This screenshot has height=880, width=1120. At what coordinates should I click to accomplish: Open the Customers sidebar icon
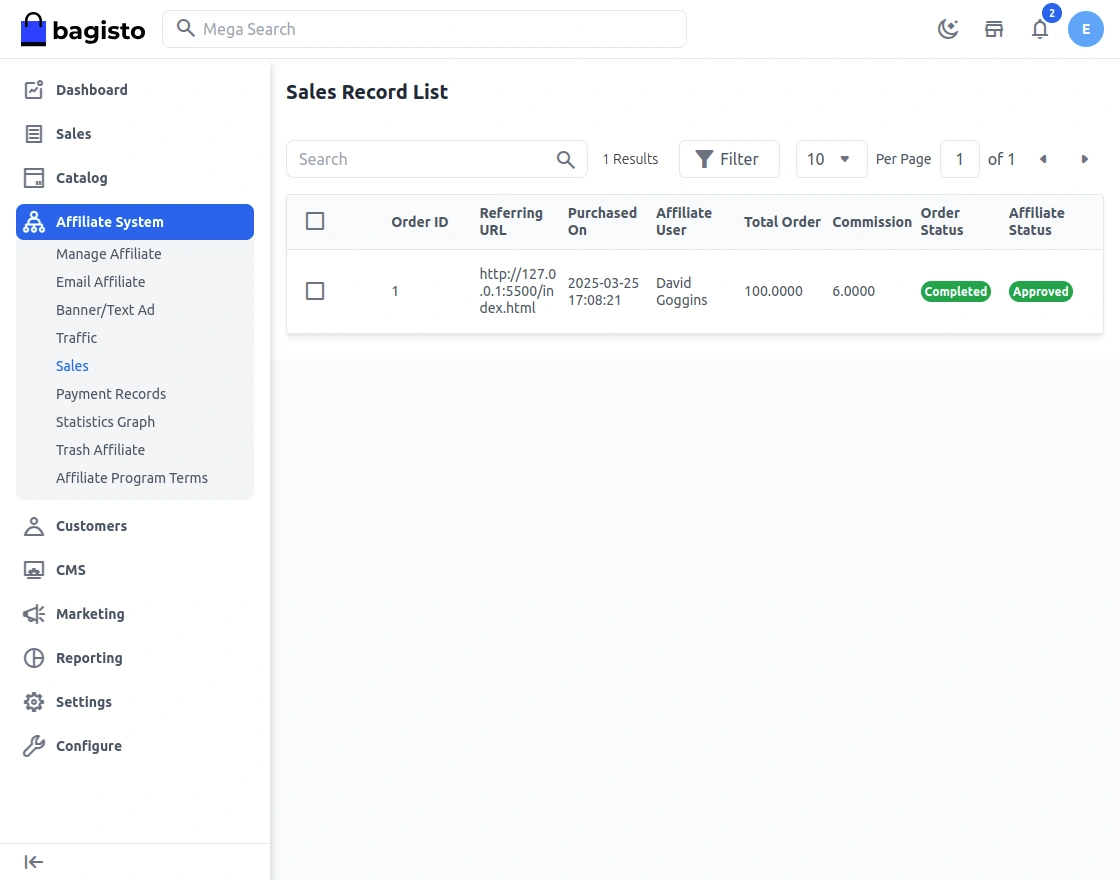[x=34, y=525]
